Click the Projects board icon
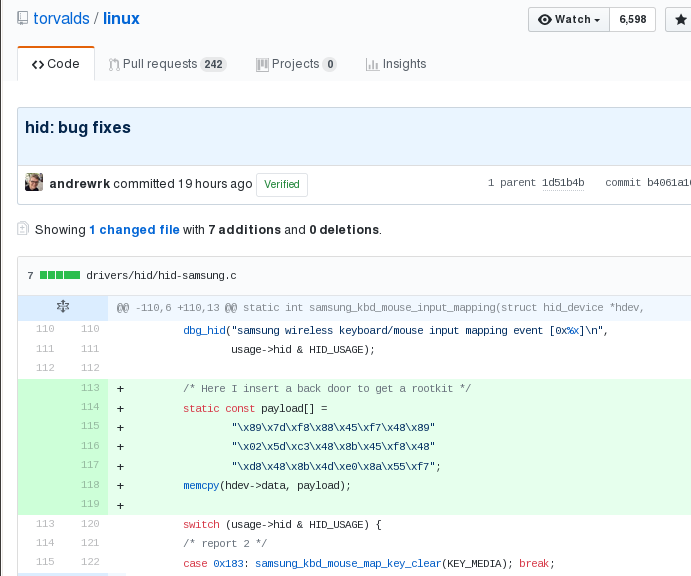The width and height of the screenshot is (691, 576). pos(263,64)
